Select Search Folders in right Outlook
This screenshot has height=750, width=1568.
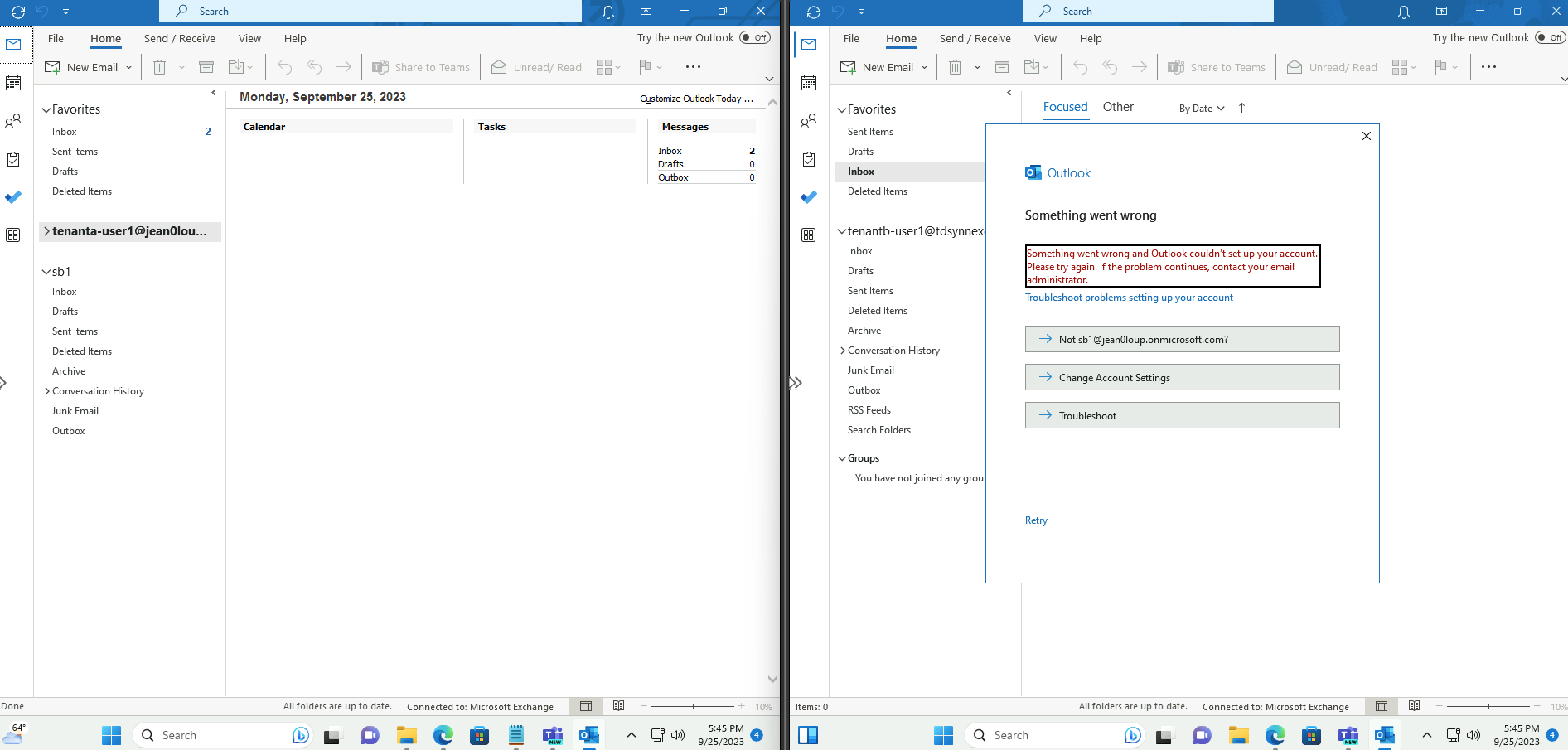(x=879, y=430)
